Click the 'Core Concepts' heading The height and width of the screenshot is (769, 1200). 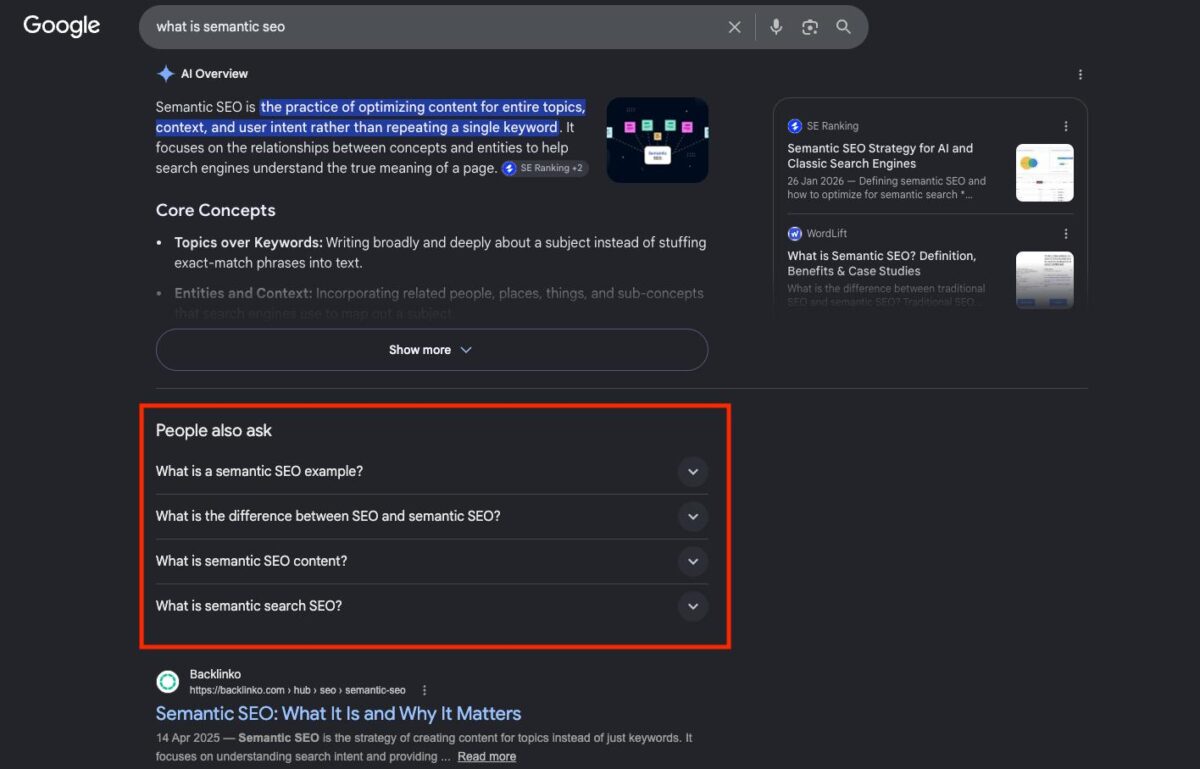(x=215, y=210)
